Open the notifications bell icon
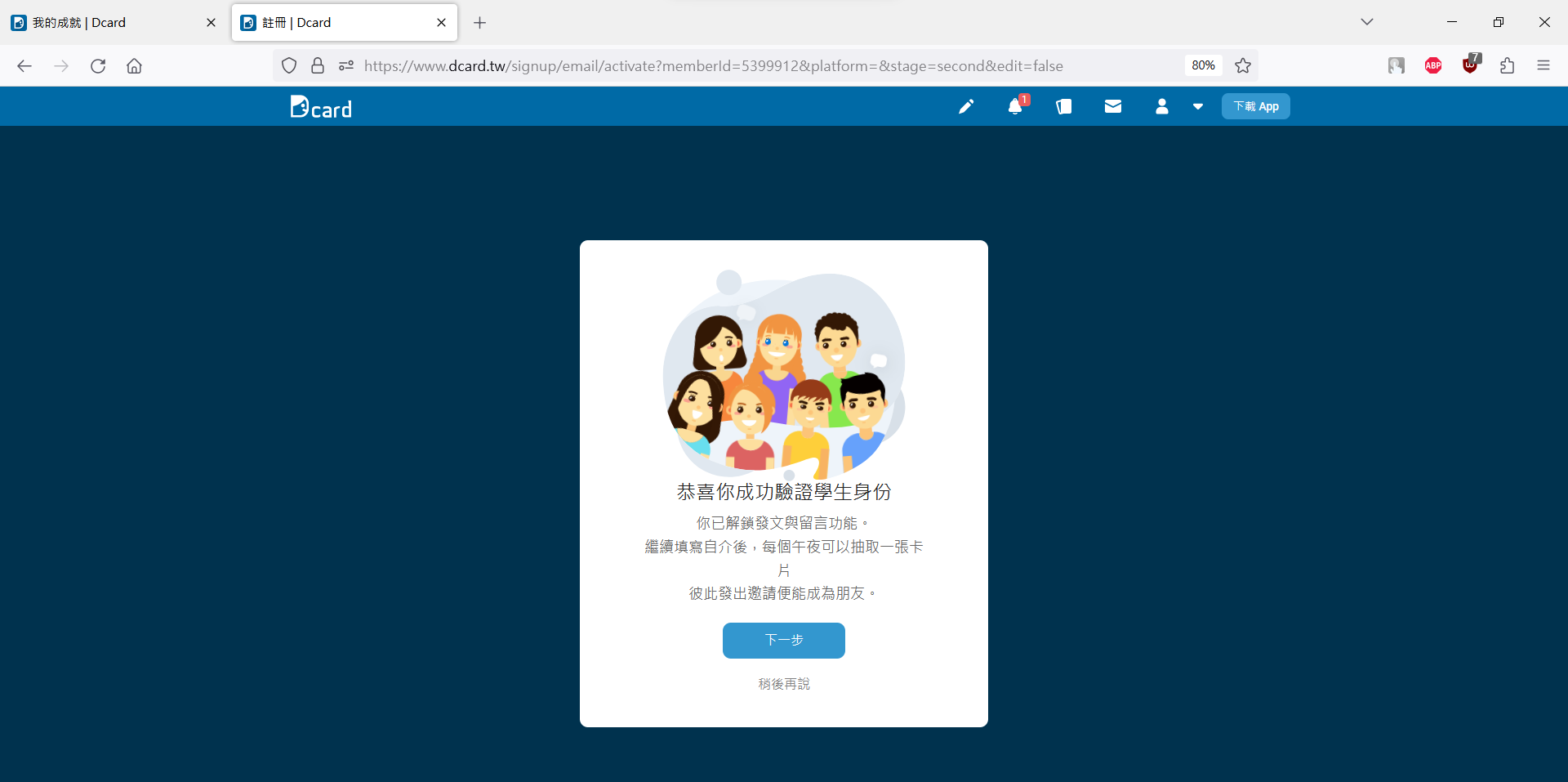Viewport: 1568px width, 782px height. [1015, 106]
